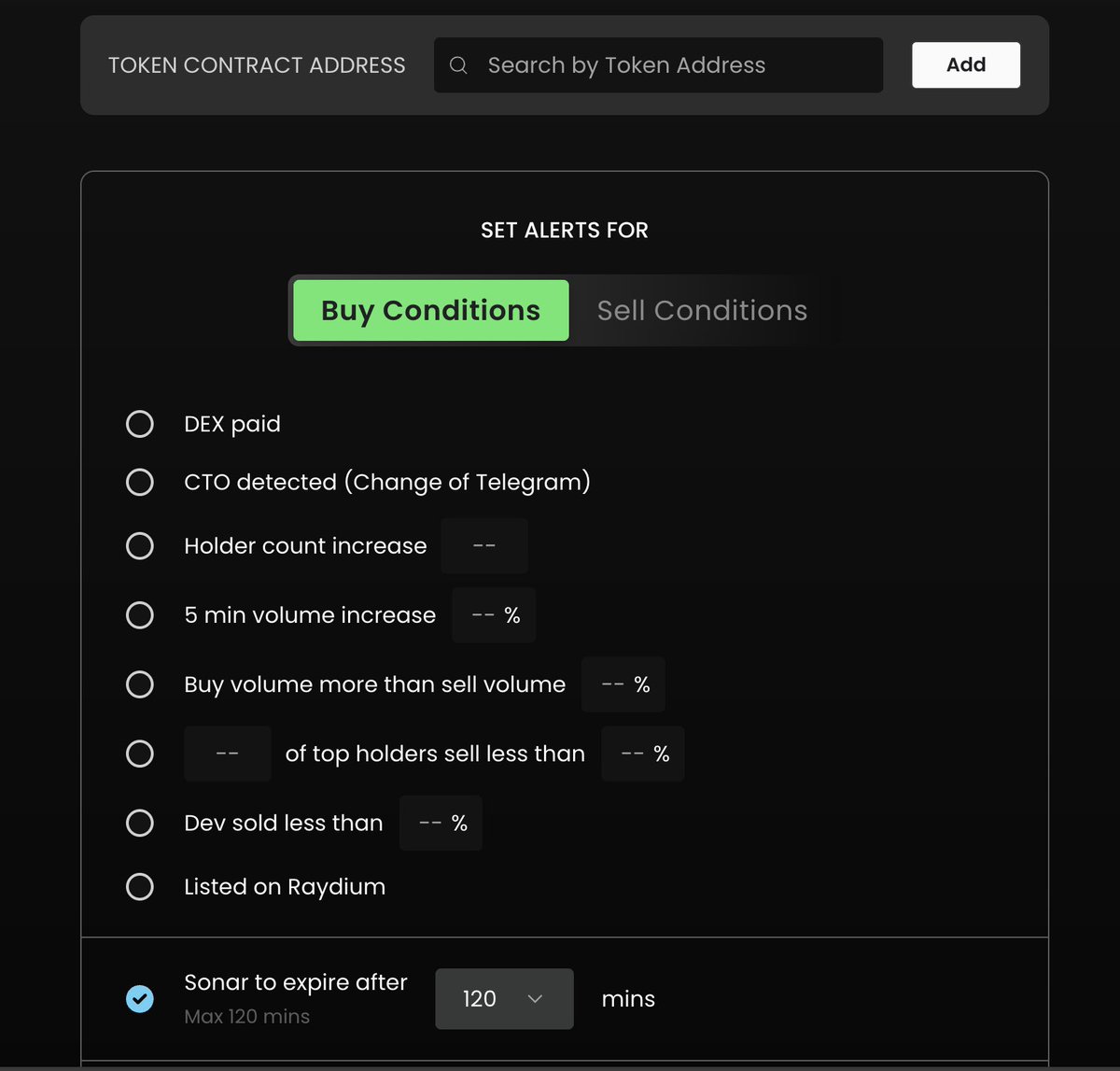Switch to Buy Conditions tab
Screen dimensions: 1120x1071
click(430, 310)
